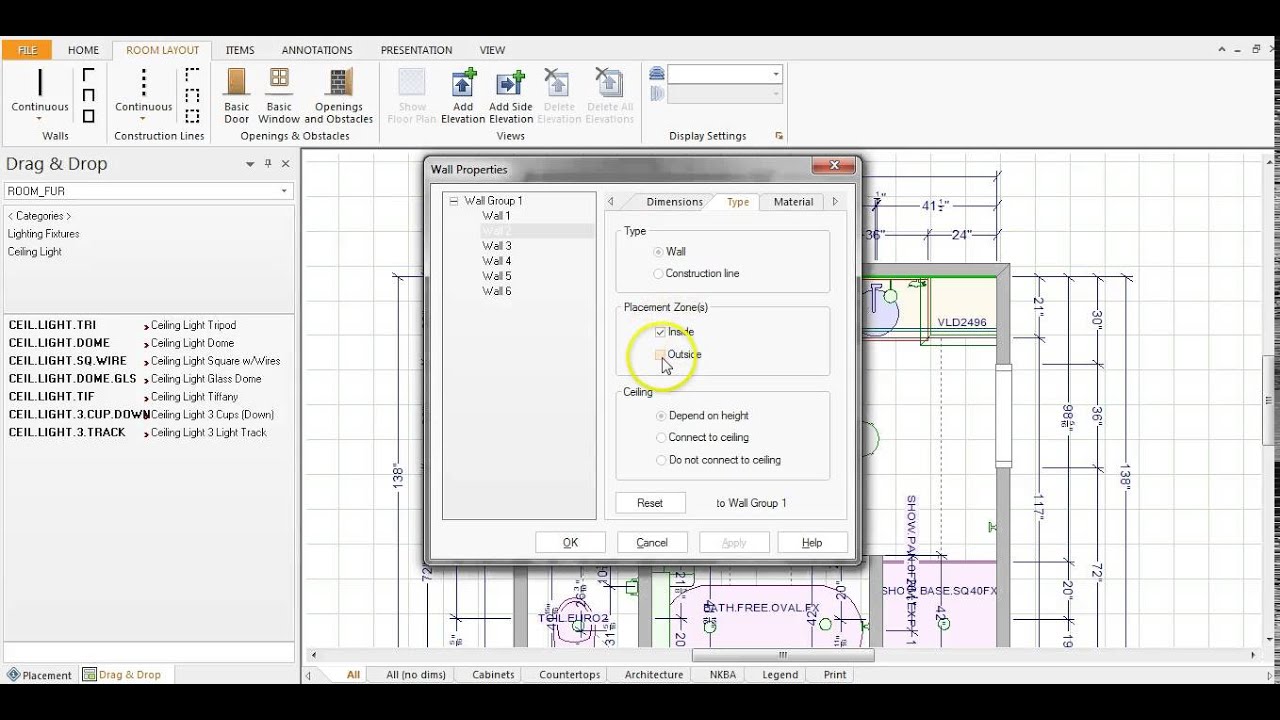Select Depend on height ceiling option

pyautogui.click(x=660, y=416)
